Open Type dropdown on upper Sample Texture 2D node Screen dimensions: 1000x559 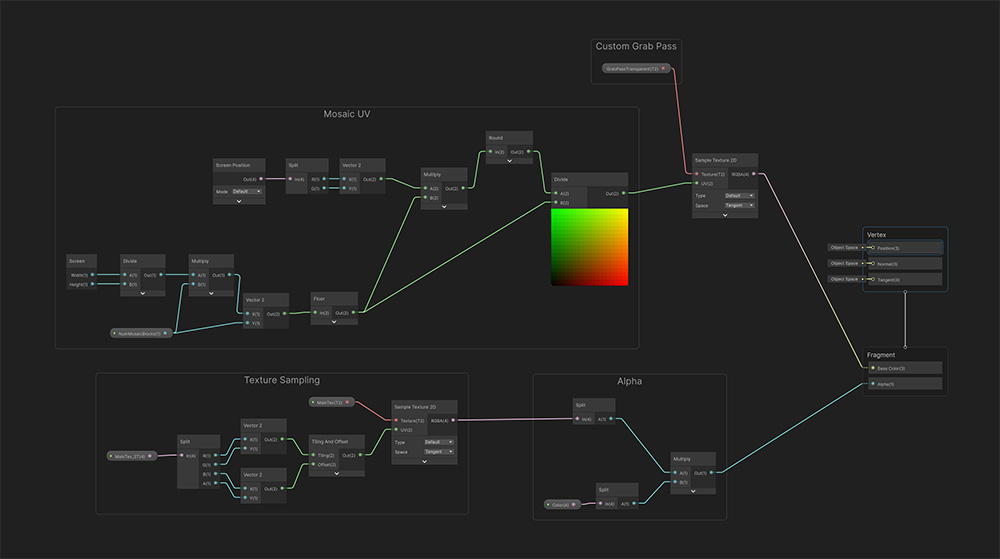[739, 196]
